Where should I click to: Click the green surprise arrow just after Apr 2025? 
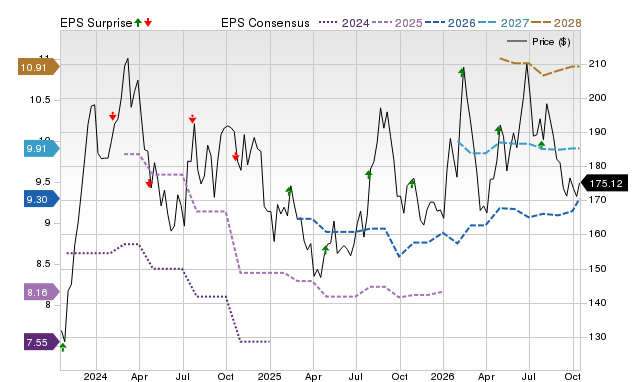click(325, 249)
